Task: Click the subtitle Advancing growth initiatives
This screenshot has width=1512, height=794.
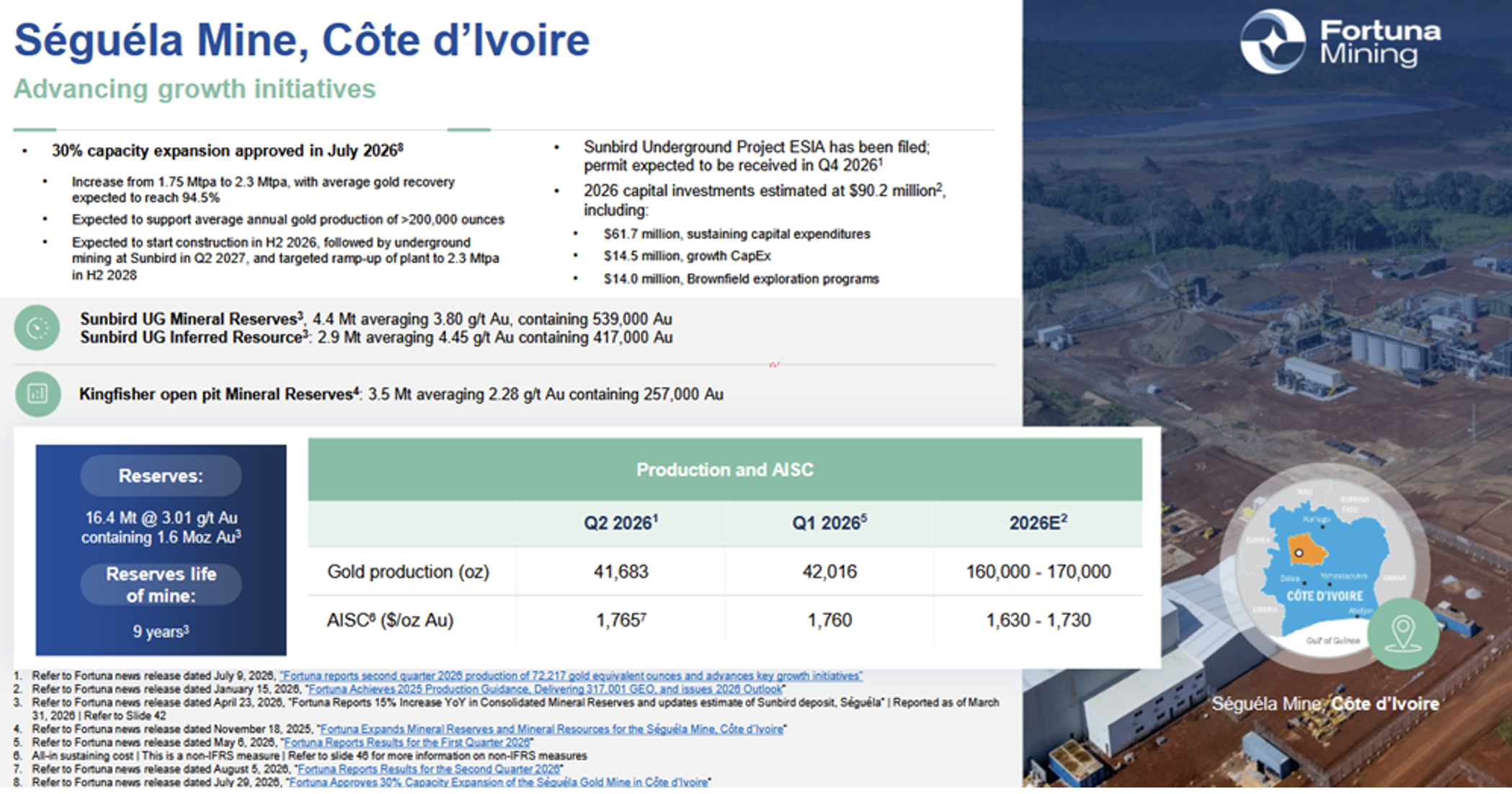Action: 195,89
